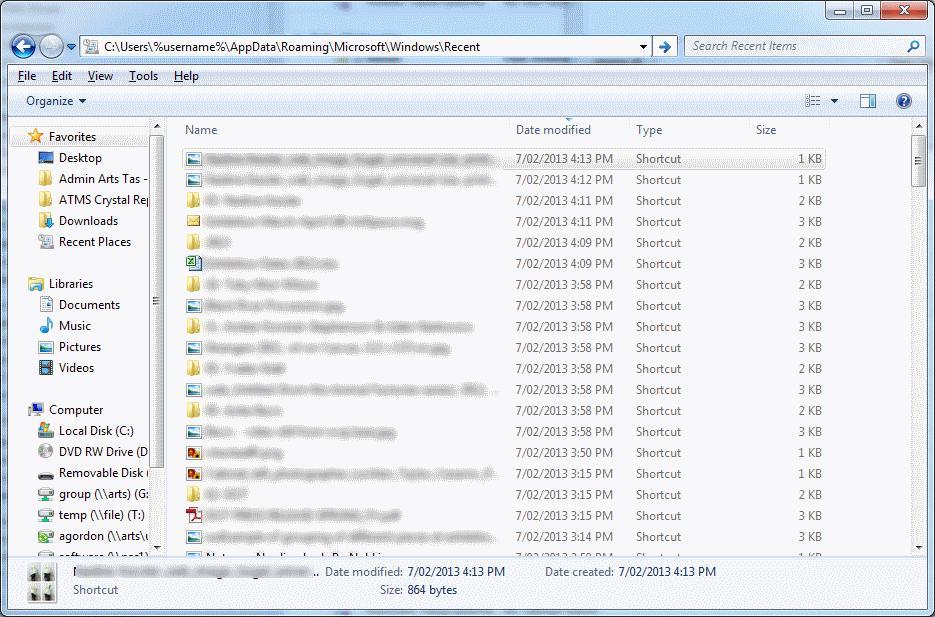Select Favorites in the navigation pane
935x617 pixels.
coord(72,137)
